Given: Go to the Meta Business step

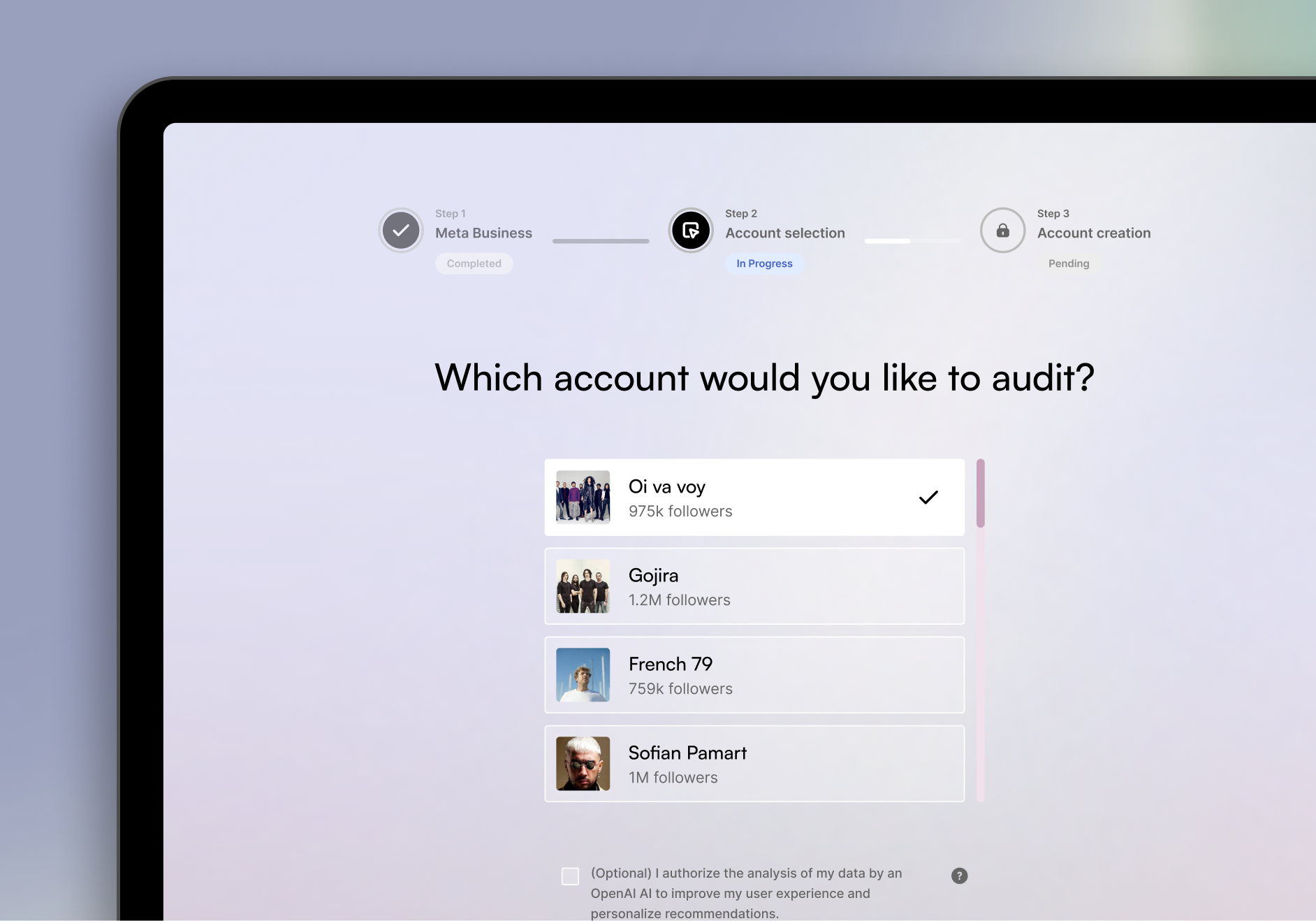Looking at the screenshot, I should (483, 233).
